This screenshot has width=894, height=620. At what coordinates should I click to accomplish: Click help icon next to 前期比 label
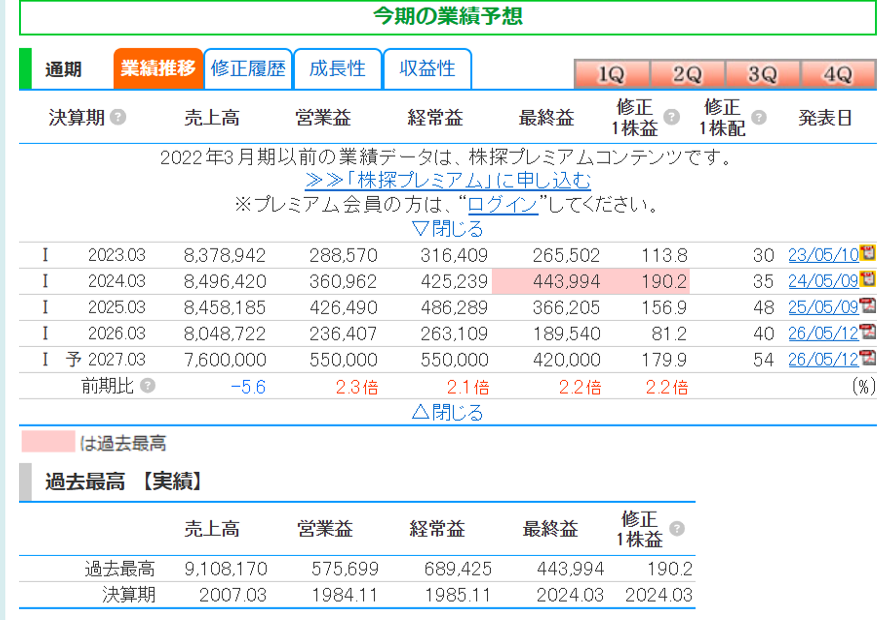pos(148,386)
